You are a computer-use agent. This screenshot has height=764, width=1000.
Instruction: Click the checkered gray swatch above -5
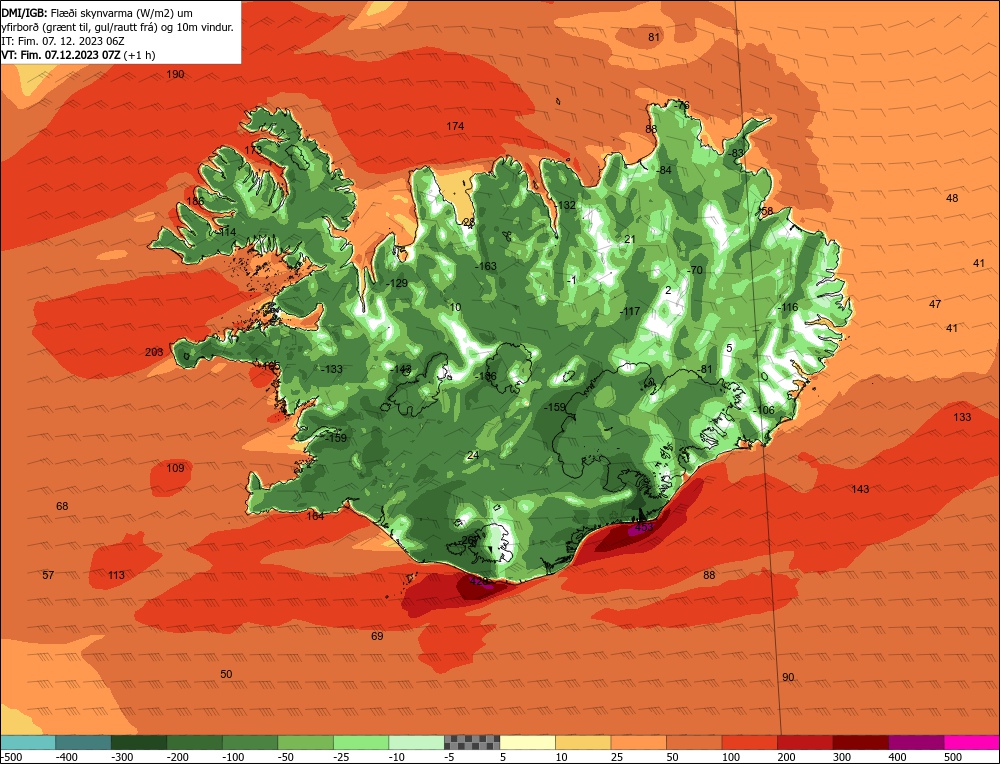[472, 742]
